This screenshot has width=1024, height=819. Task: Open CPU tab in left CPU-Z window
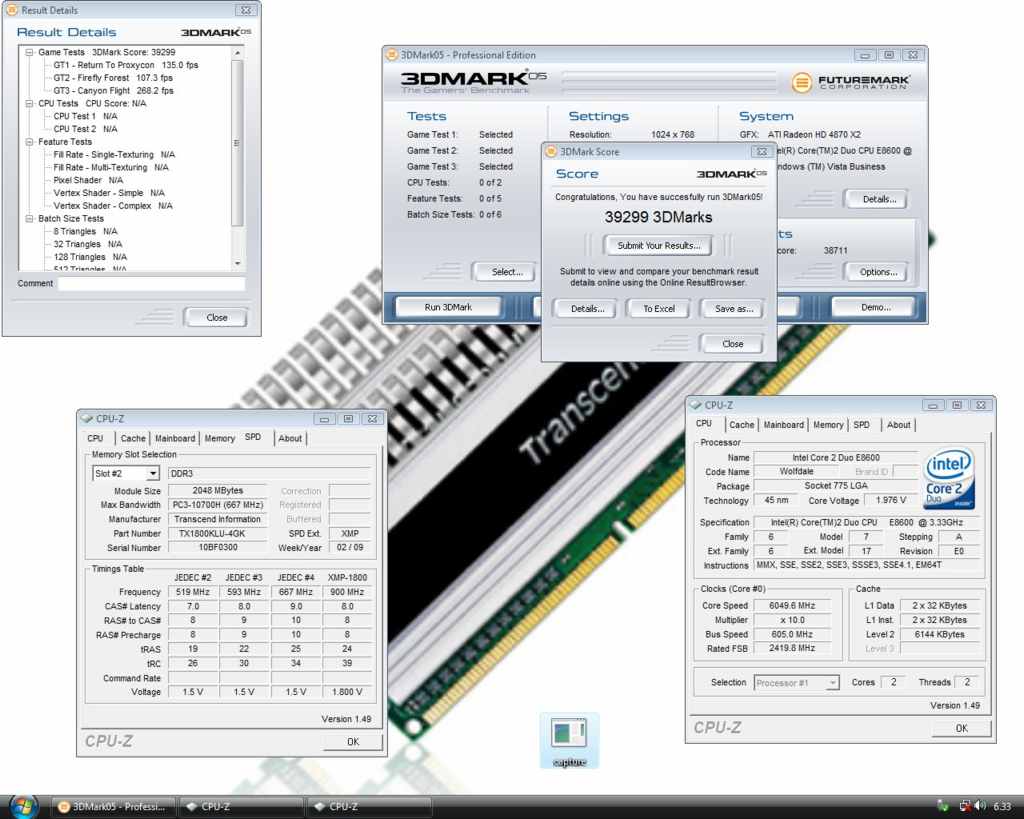[x=95, y=438]
